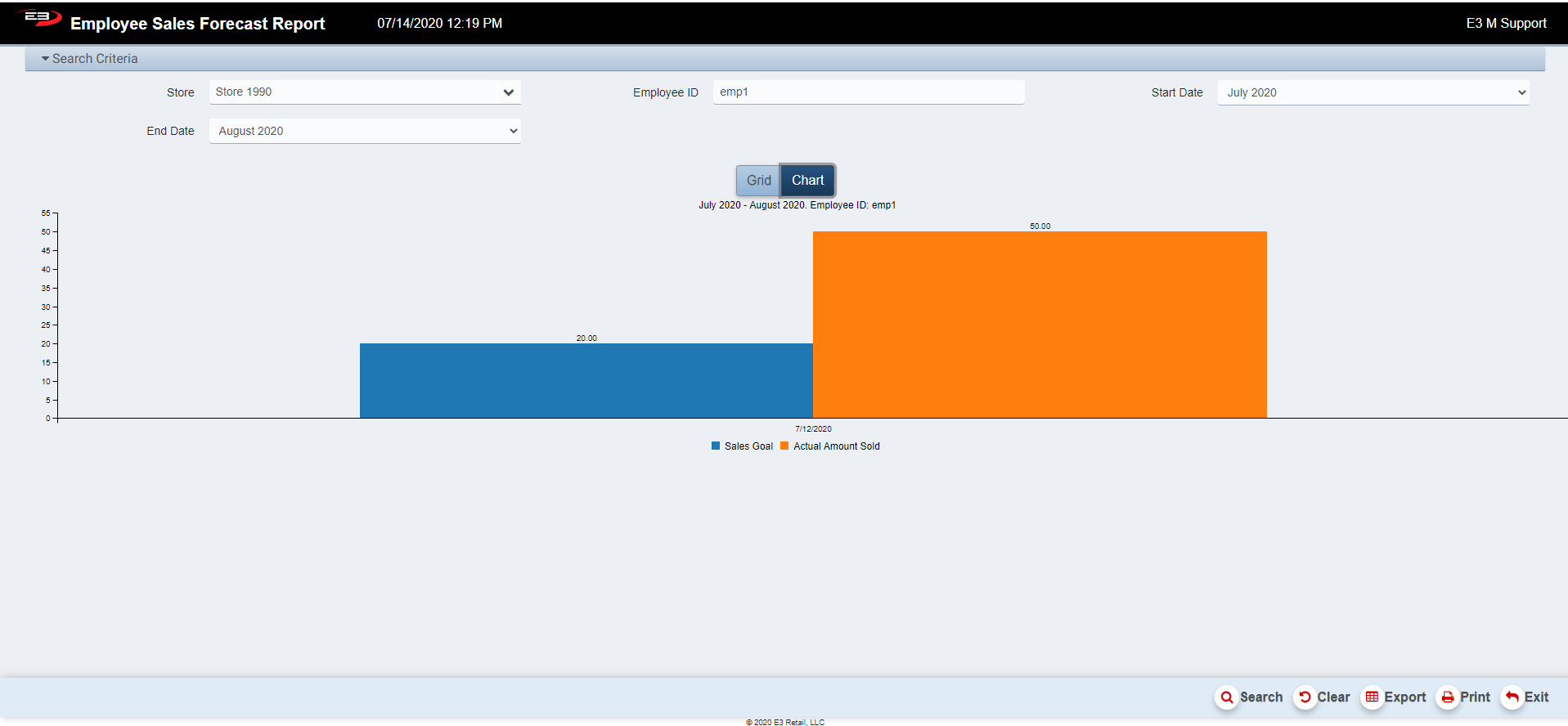Viewport: 1568px width, 726px height.
Task: Click the orange Actual Amount Sold swatch
Action: tap(784, 446)
